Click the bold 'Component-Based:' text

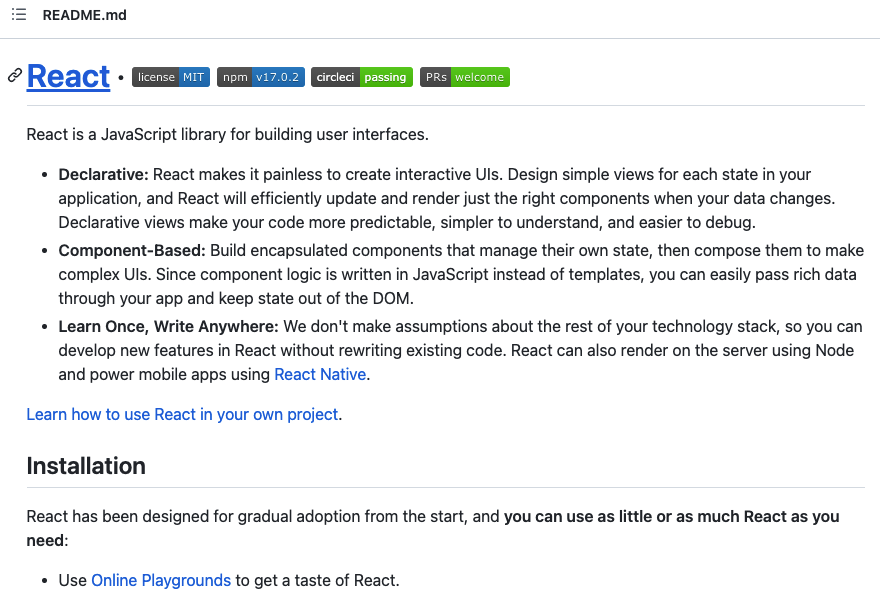point(132,250)
